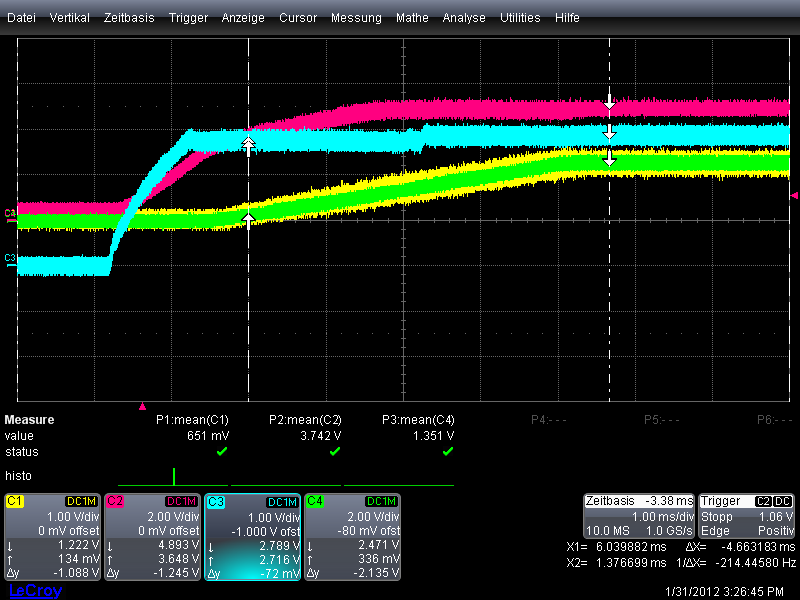The height and width of the screenshot is (600, 800).
Task: Open the Zeitbasis descriptor box
Action: (x=639, y=516)
